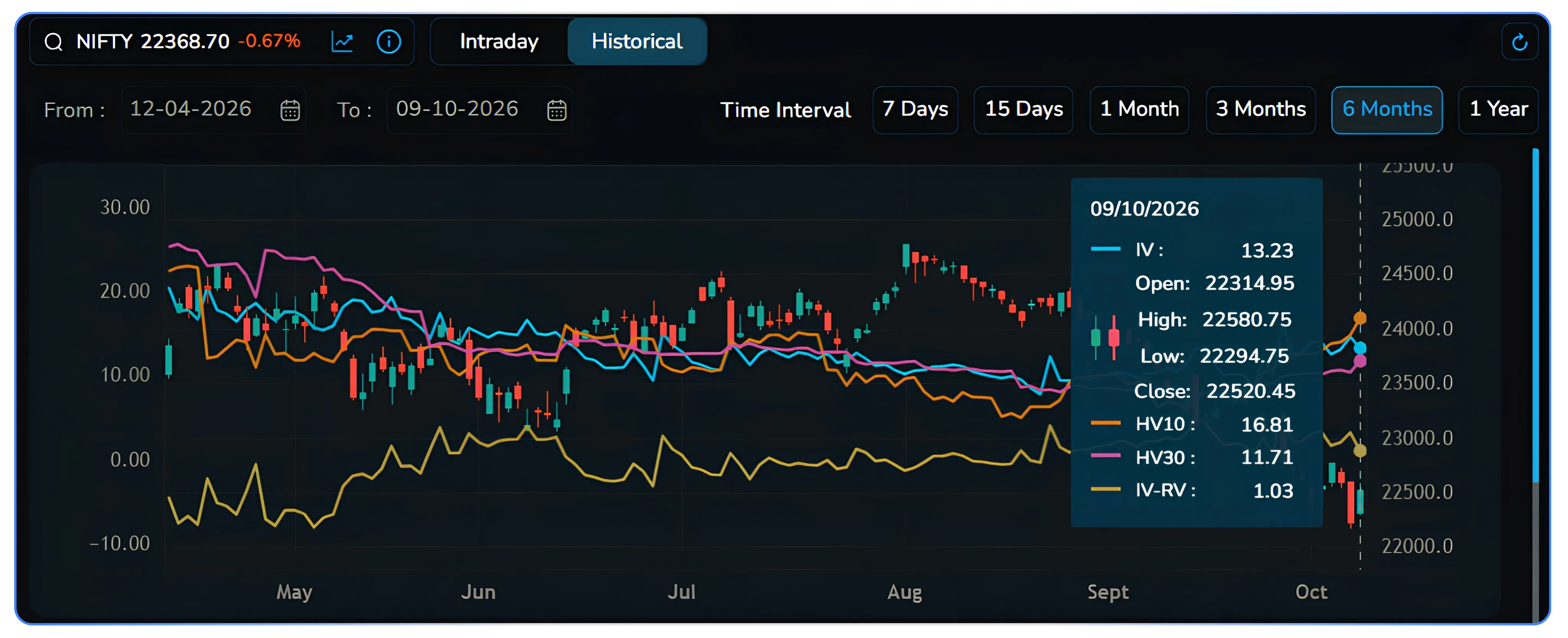Open the chart view icon
Image resolution: width=1568 pixels, height=638 pixels.
342,41
